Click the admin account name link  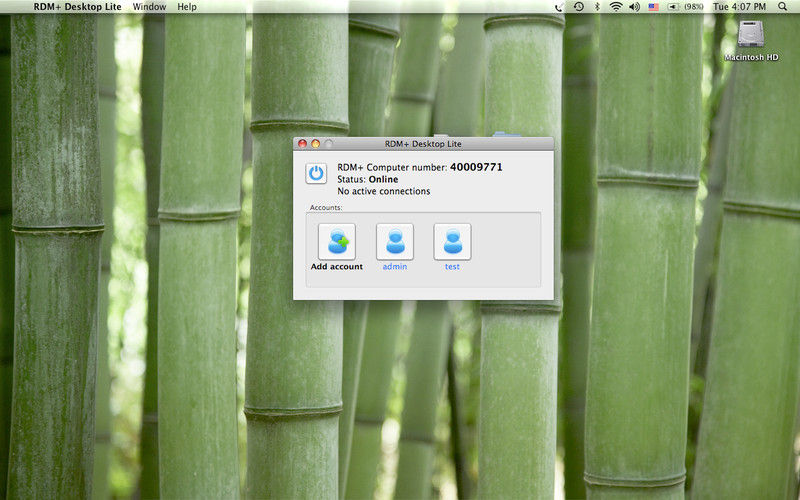(x=395, y=266)
